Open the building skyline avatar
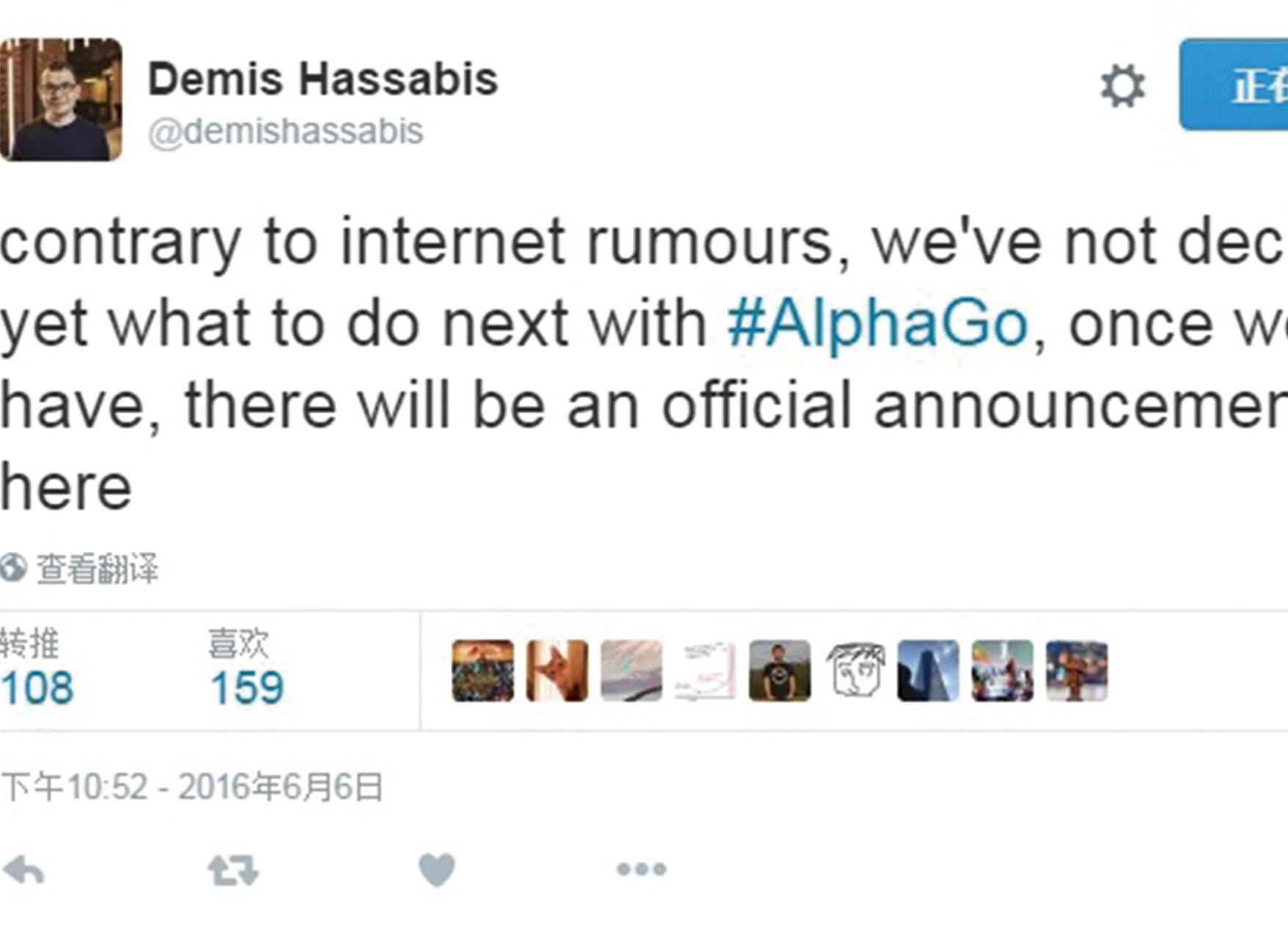This screenshot has width=1288, height=937. [x=928, y=670]
